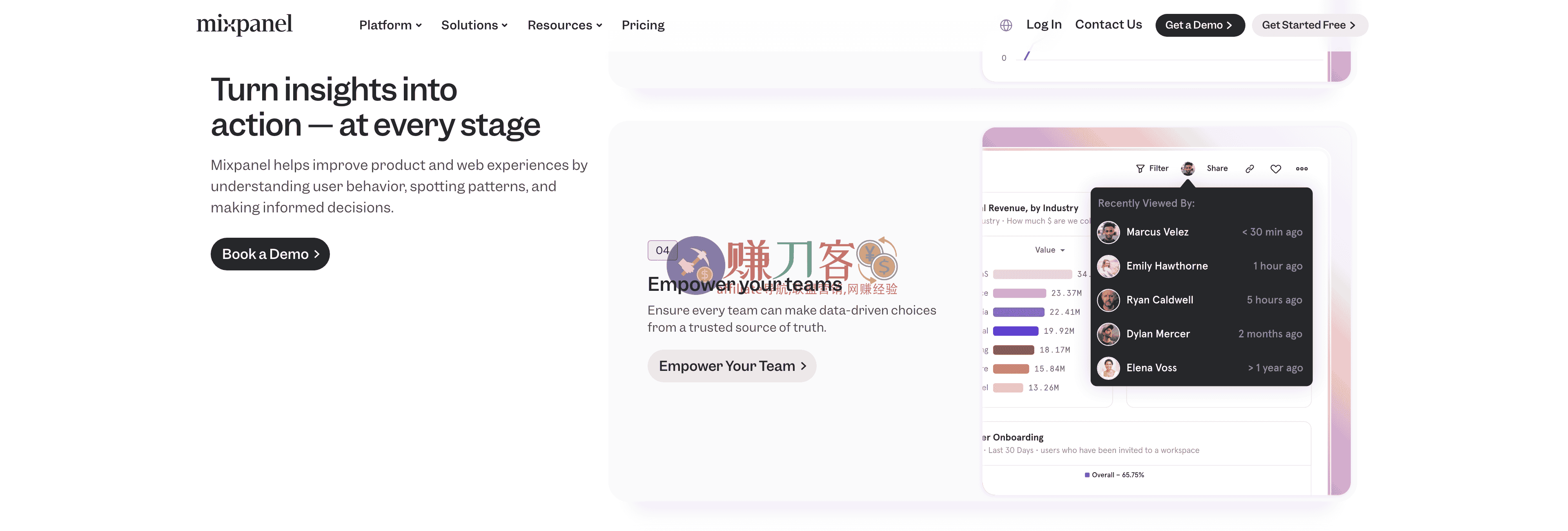Click the globe language selector icon

1006,25
